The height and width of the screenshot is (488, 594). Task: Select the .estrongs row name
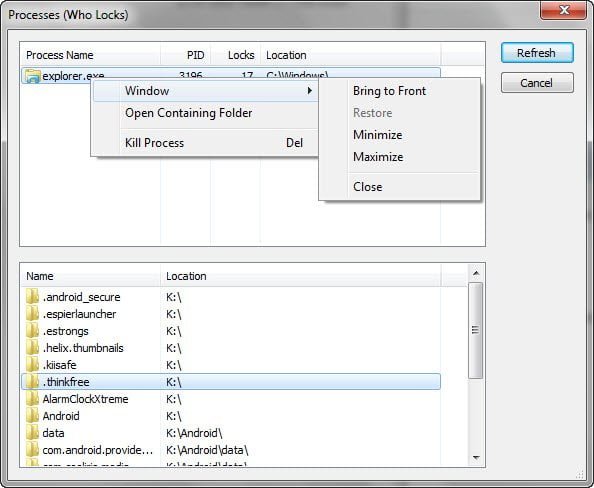[66, 331]
